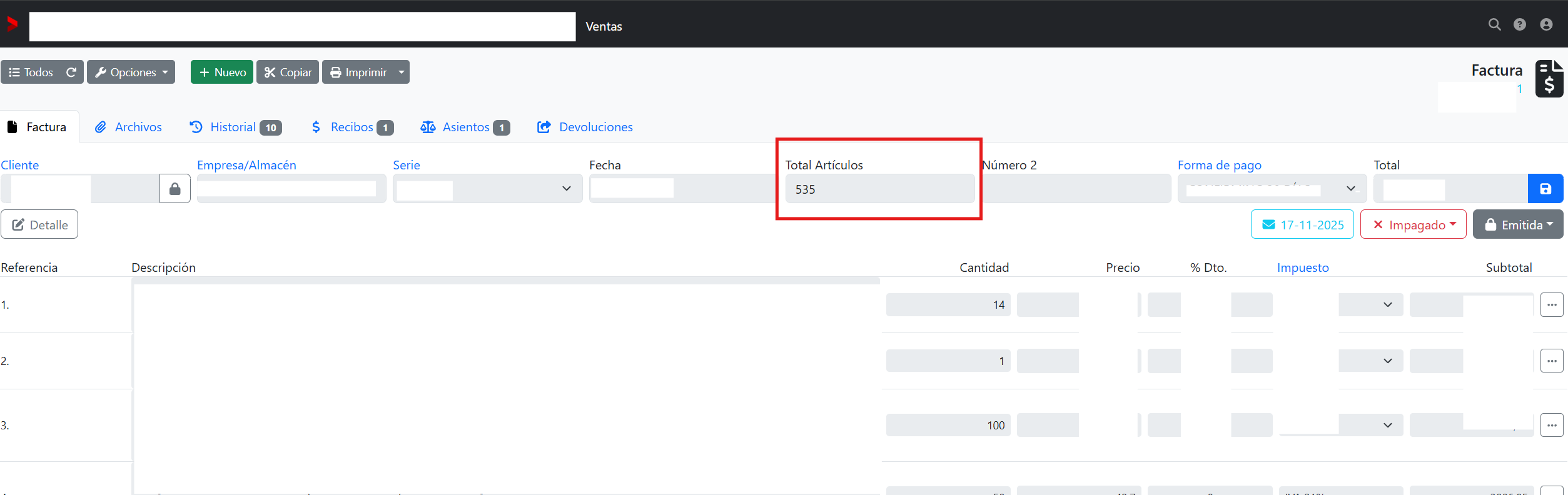The image size is (1568, 495).
Task: Switch to the Recibos tab
Action: 352,127
